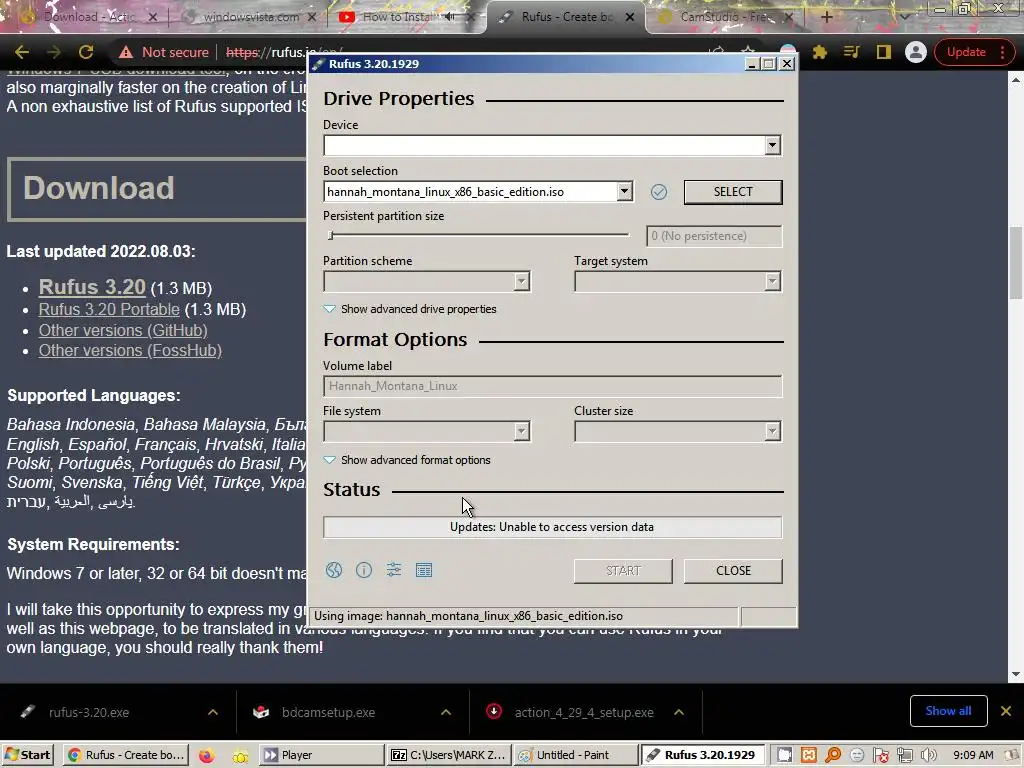Click the SELECT button in Rufus
The image size is (1024, 768).
coord(733,192)
